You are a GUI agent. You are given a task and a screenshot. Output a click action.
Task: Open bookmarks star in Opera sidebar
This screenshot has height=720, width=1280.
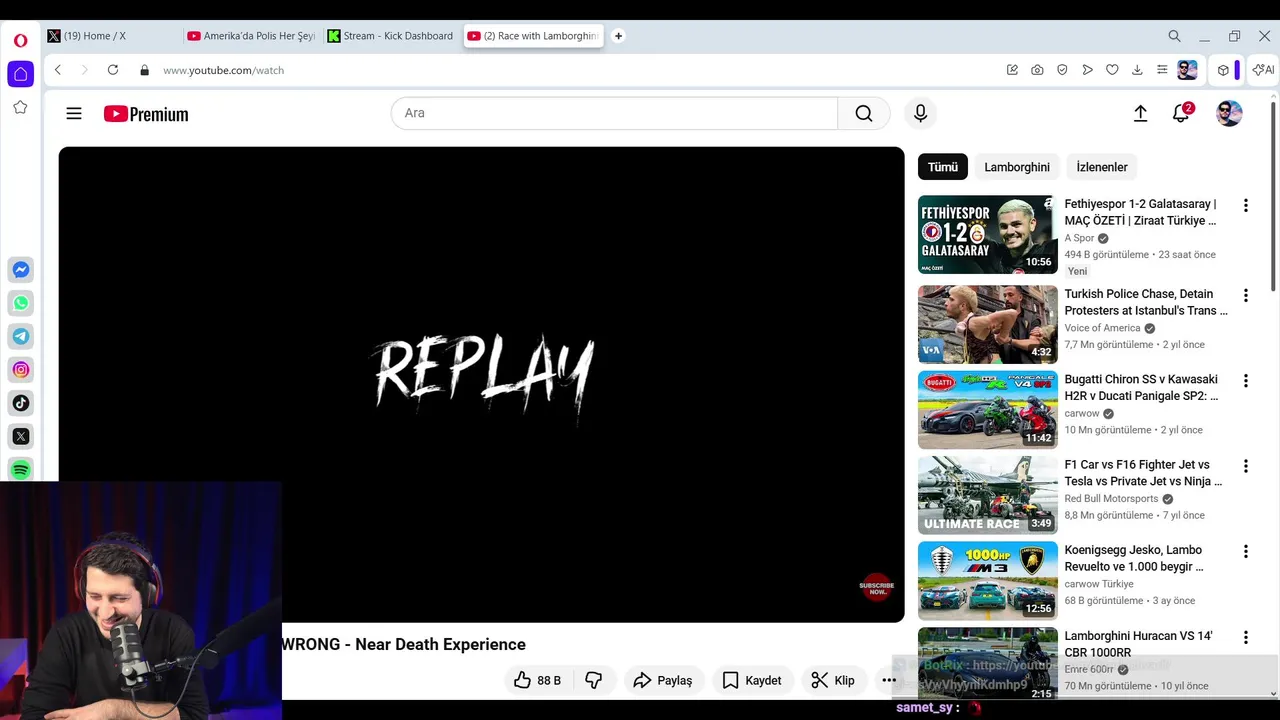coord(20,107)
